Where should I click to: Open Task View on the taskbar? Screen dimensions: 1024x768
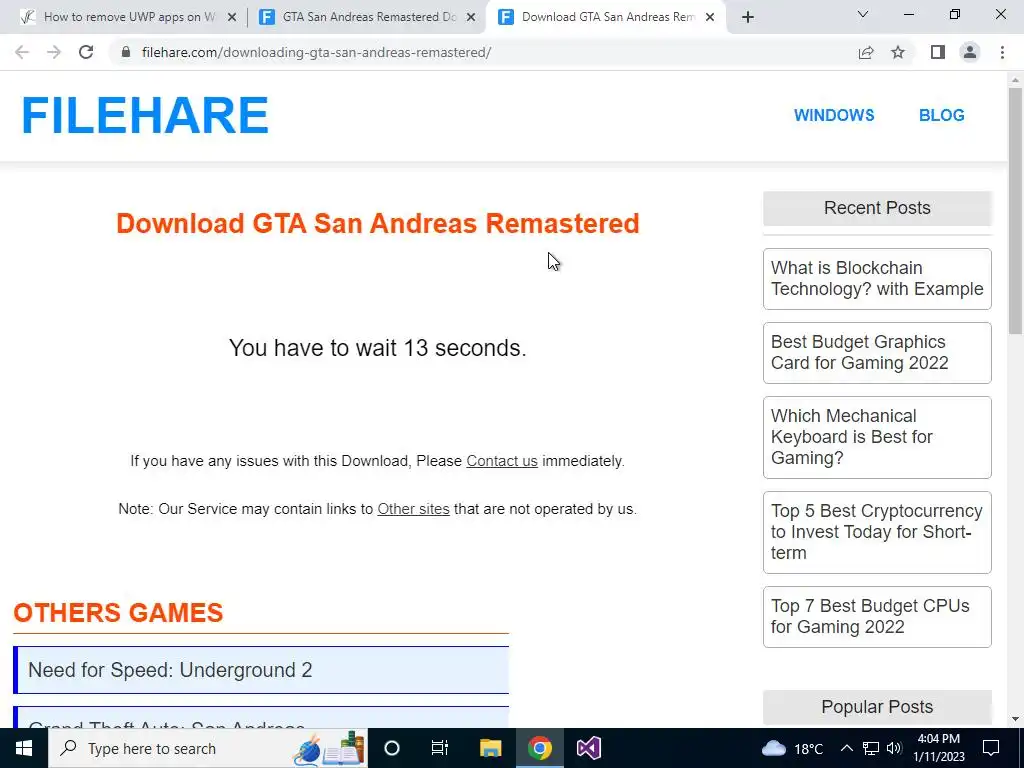coord(440,748)
